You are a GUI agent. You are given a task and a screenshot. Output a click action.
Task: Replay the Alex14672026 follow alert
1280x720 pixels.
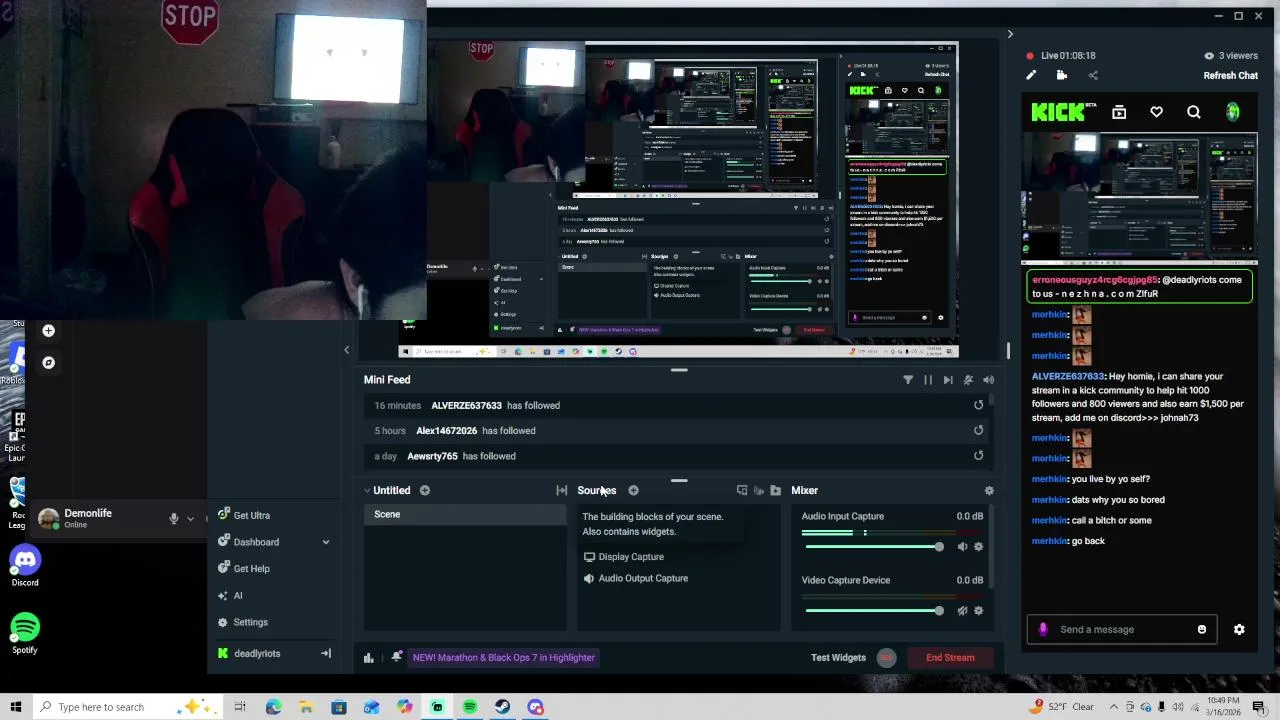point(978,430)
